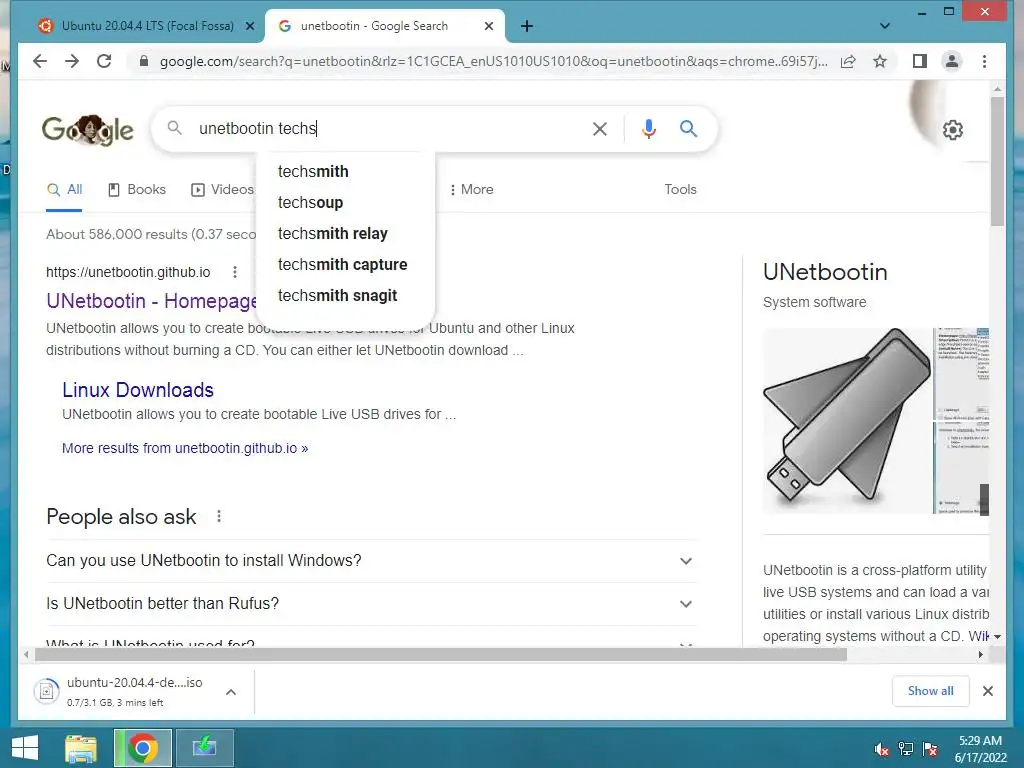Close the downloads bar

pyautogui.click(x=988, y=691)
